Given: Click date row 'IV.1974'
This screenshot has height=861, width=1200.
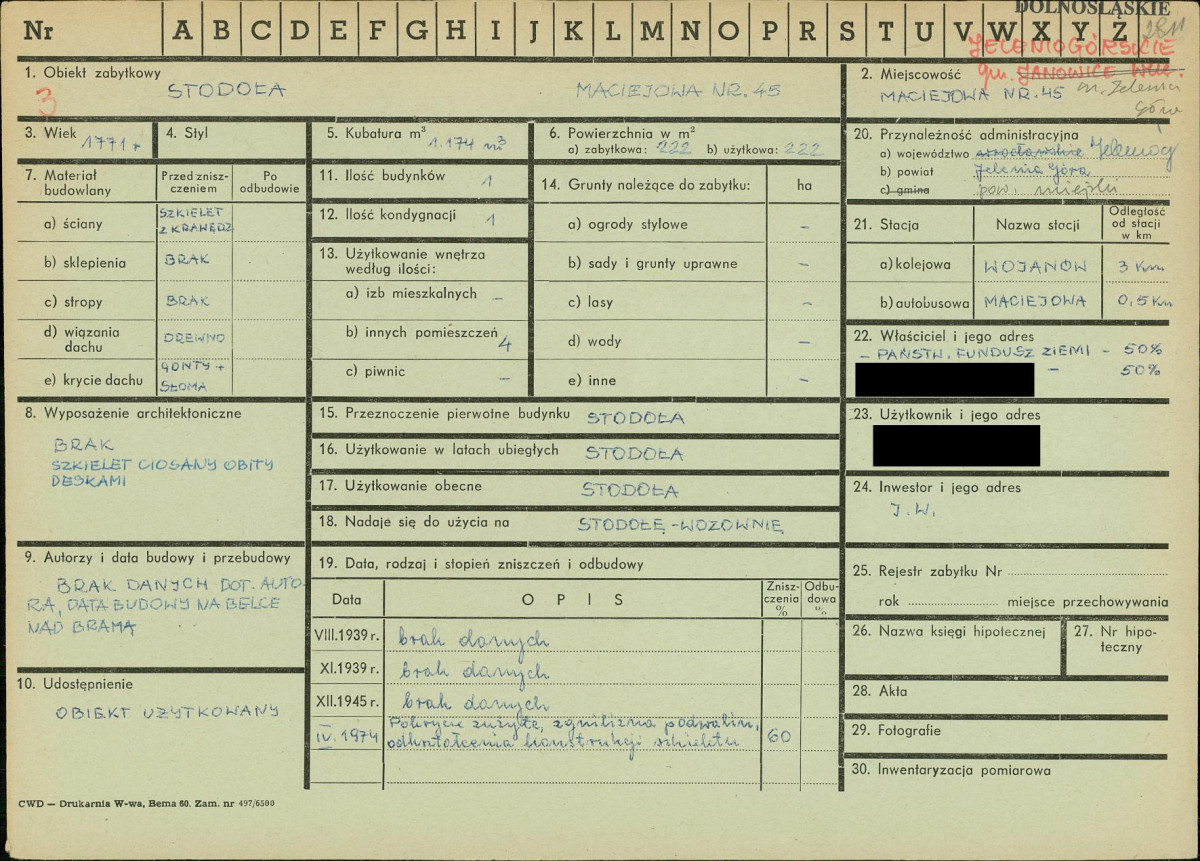Looking at the screenshot, I should 347,738.
